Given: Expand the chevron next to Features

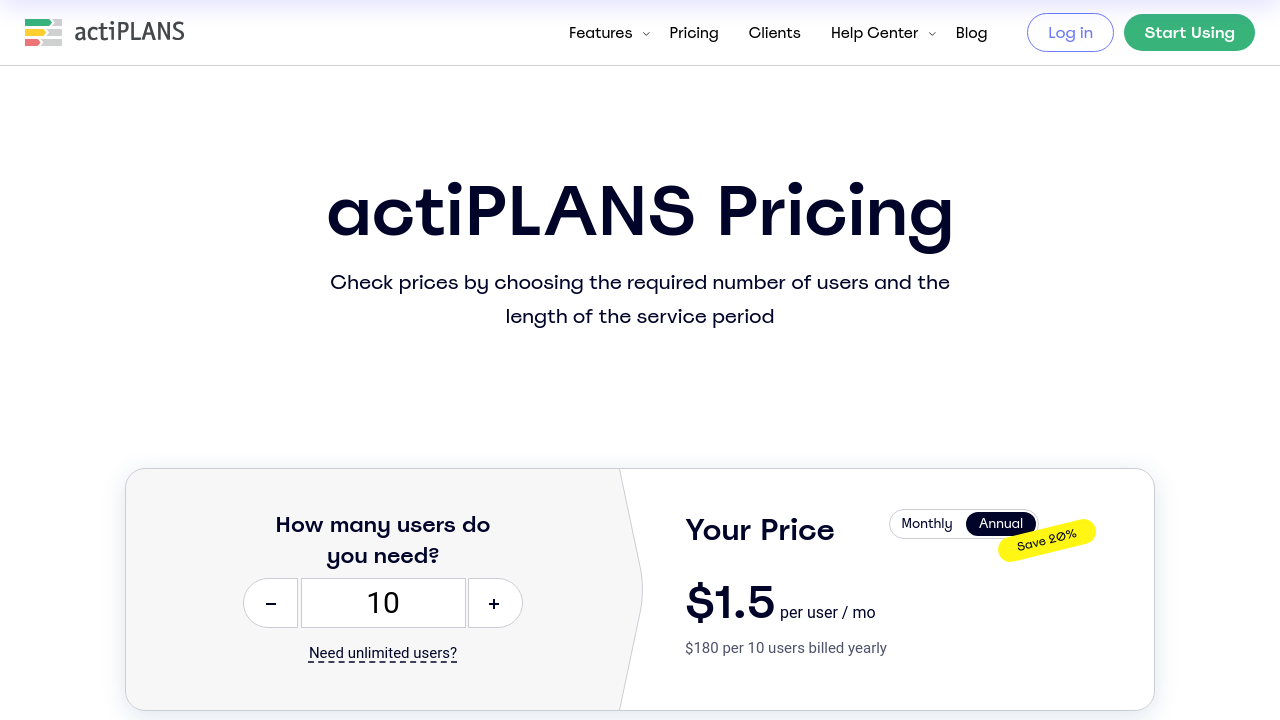Looking at the screenshot, I should tap(646, 34).
